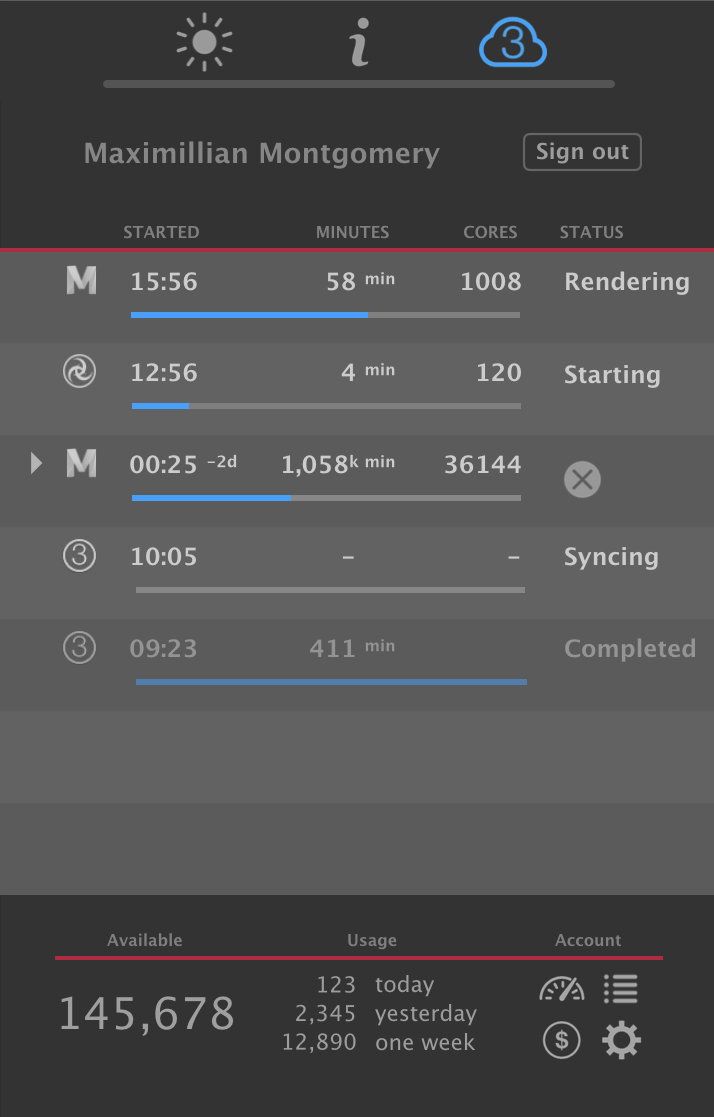The image size is (714, 1117).
Task: Open the account list icon
Action: (621, 989)
